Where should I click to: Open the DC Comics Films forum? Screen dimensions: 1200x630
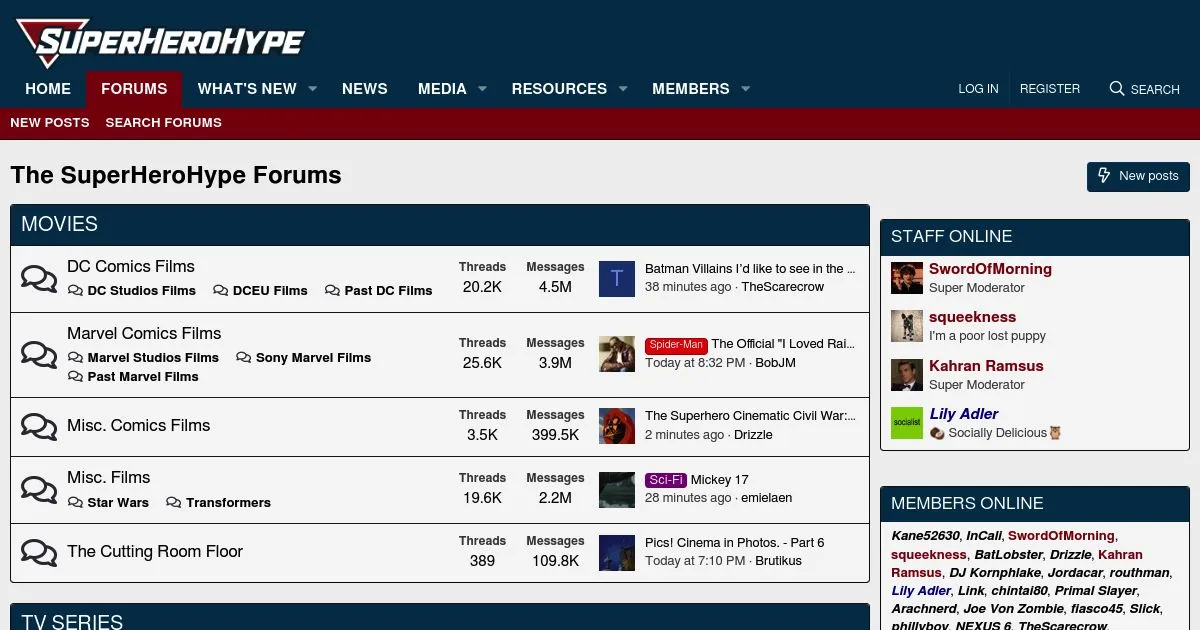tap(131, 266)
